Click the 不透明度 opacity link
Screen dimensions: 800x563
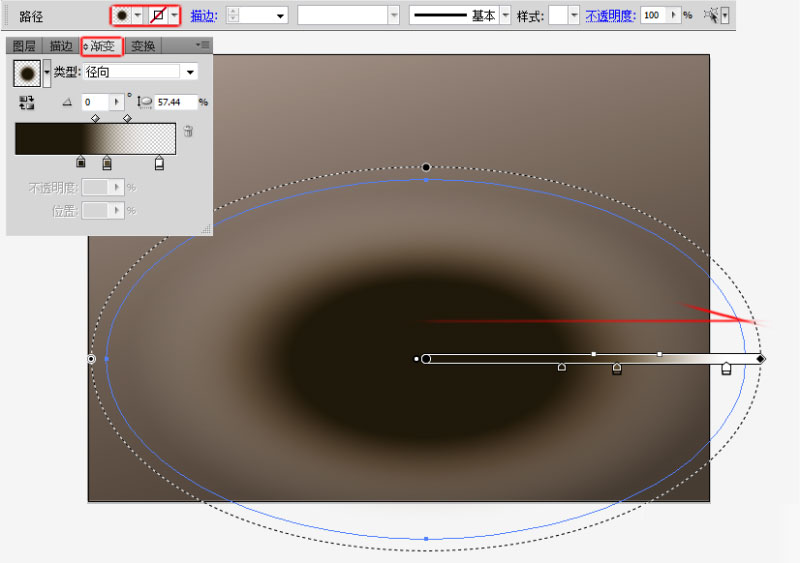point(610,16)
